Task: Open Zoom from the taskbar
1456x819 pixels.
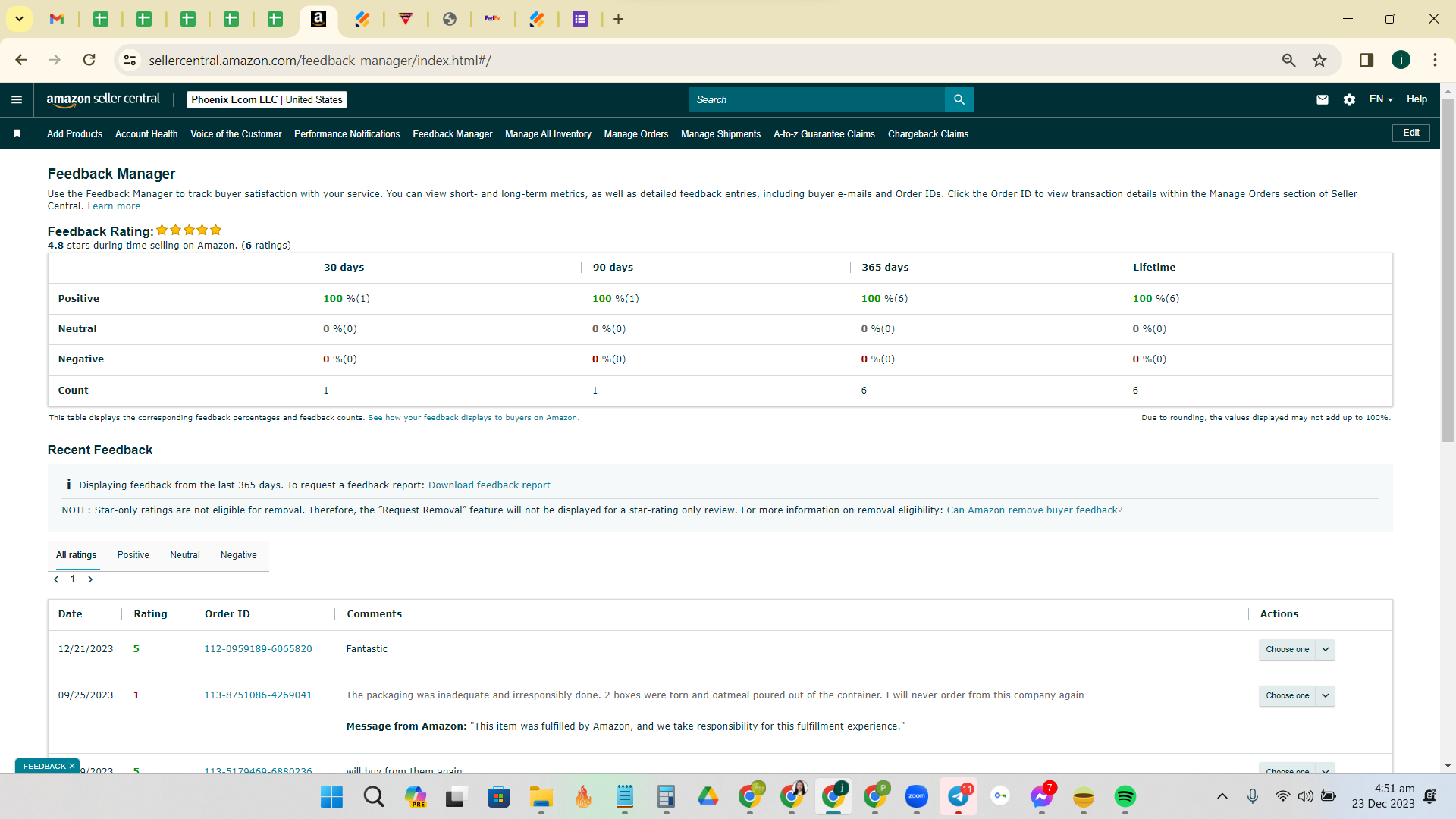Action: 917,797
